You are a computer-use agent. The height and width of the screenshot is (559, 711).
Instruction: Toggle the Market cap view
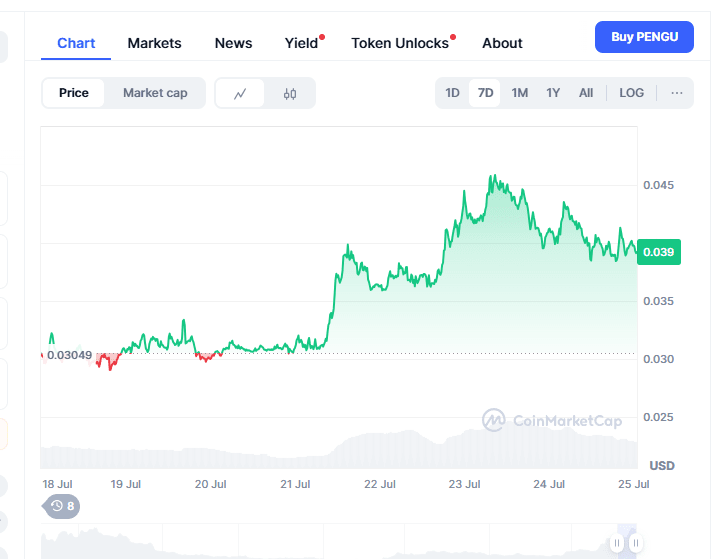[155, 93]
